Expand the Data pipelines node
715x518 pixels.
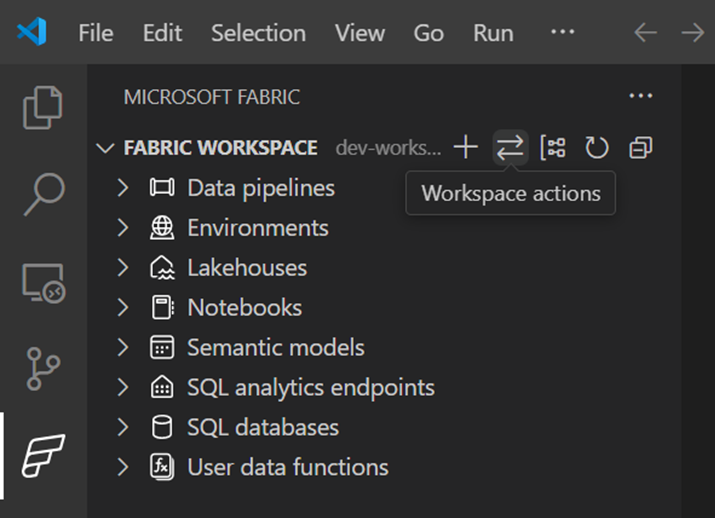coord(123,187)
